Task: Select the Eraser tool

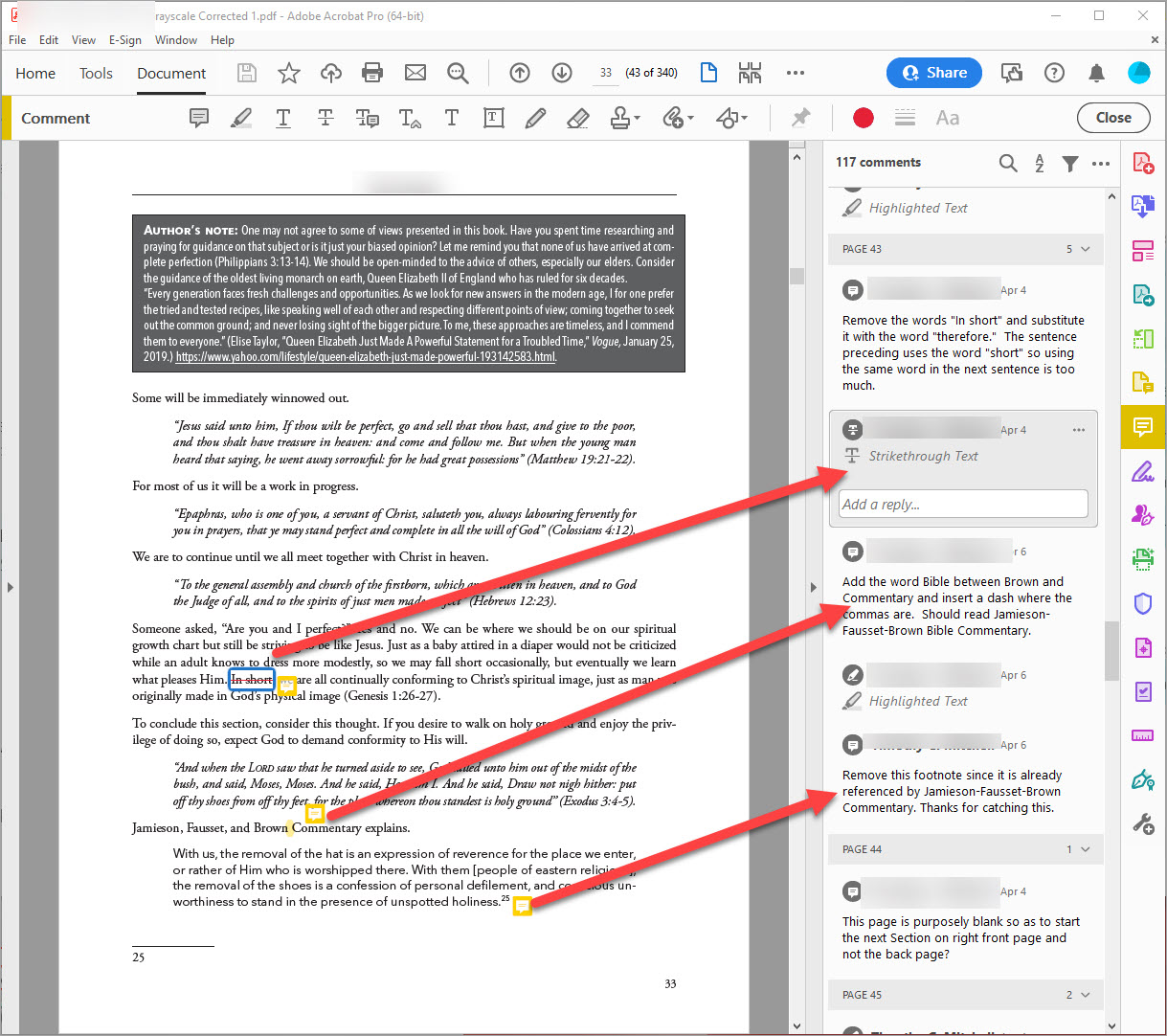Action: pyautogui.click(x=578, y=118)
